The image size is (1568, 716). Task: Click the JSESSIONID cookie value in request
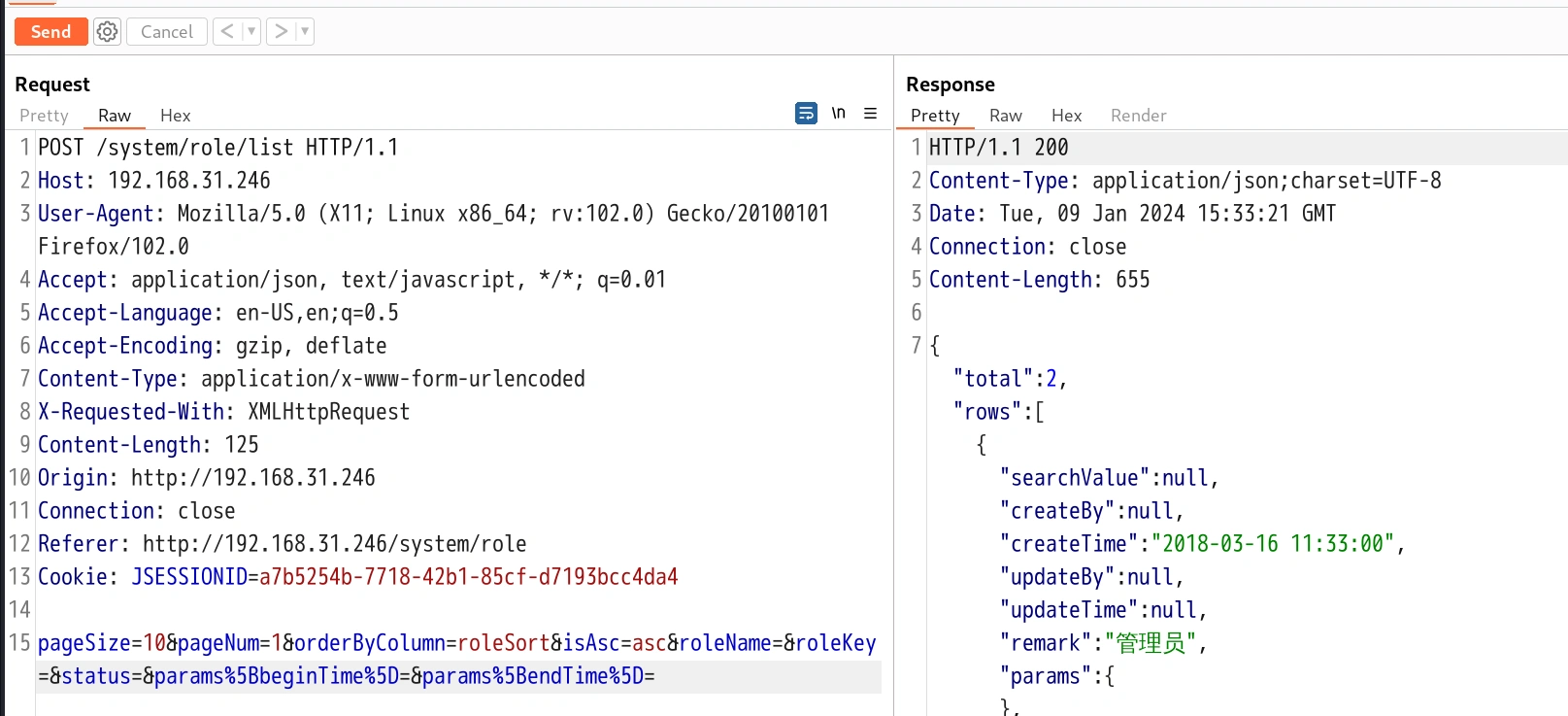468,577
